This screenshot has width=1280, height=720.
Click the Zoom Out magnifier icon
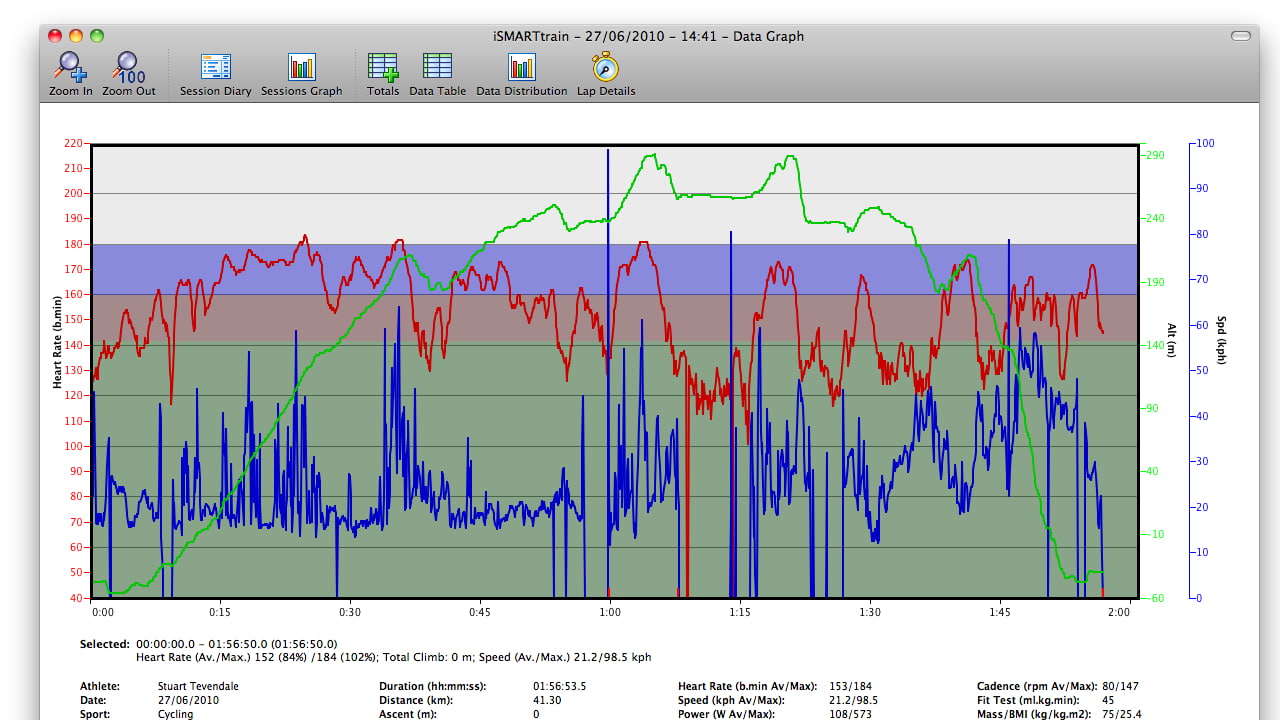pyautogui.click(x=129, y=67)
